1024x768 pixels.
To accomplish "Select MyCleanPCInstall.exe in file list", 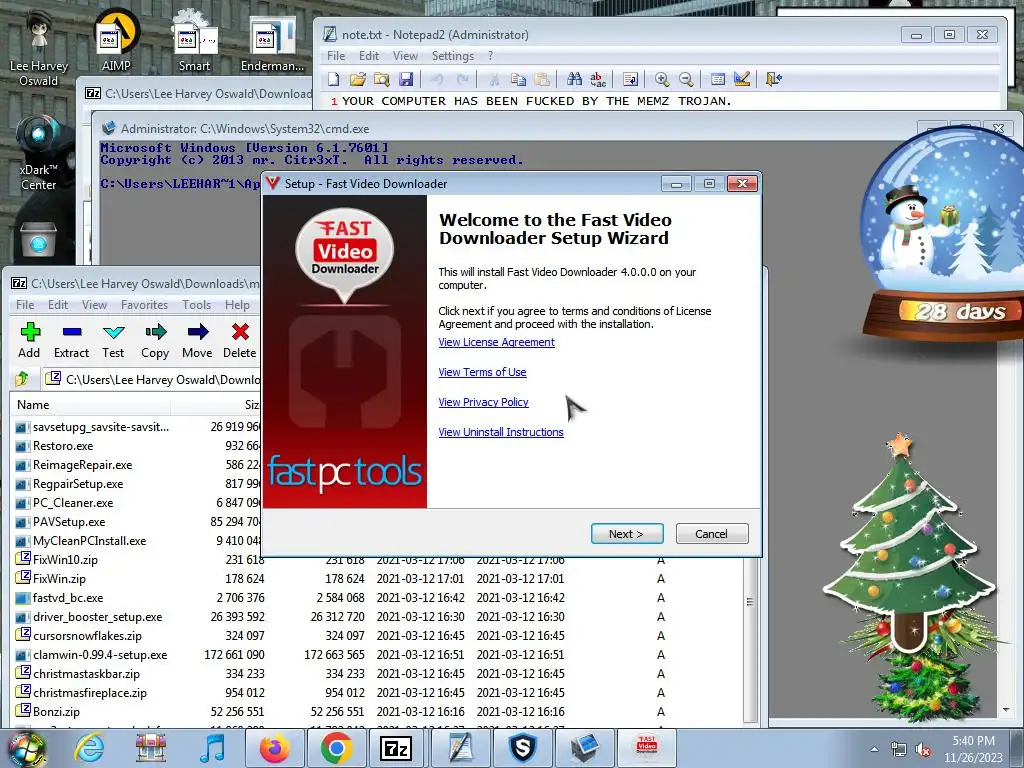I will coord(89,541).
